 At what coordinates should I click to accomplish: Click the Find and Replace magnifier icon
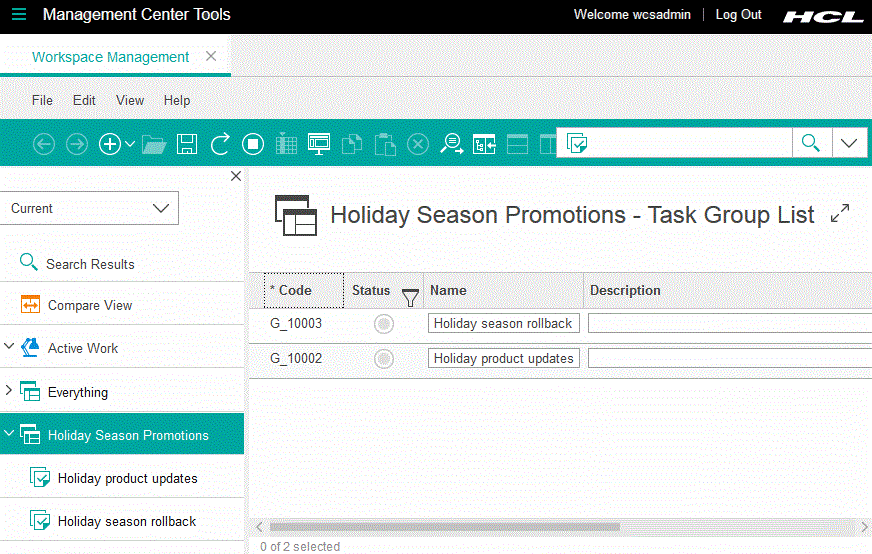click(x=452, y=144)
